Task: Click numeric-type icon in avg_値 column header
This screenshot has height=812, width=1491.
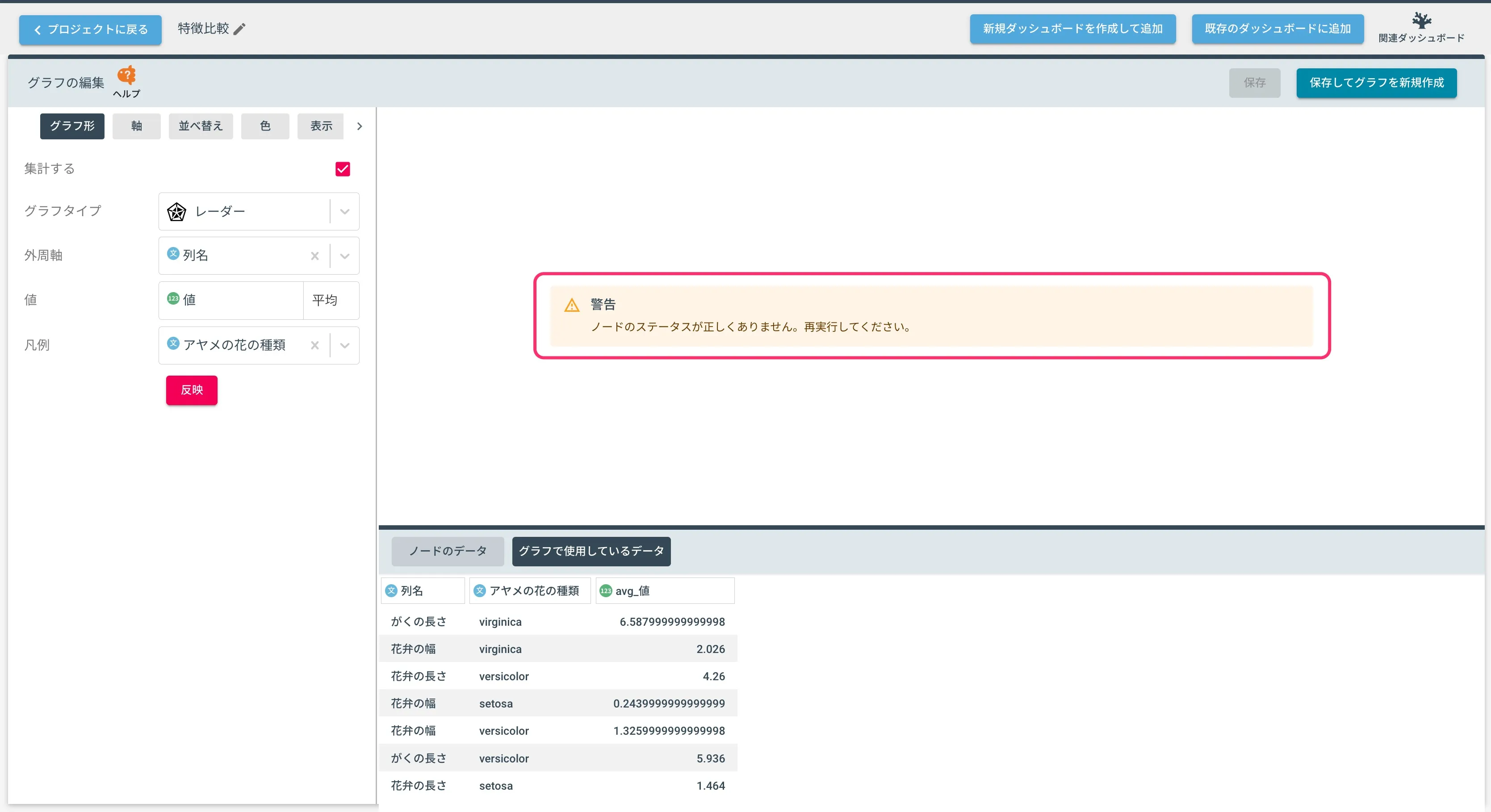Action: point(605,590)
